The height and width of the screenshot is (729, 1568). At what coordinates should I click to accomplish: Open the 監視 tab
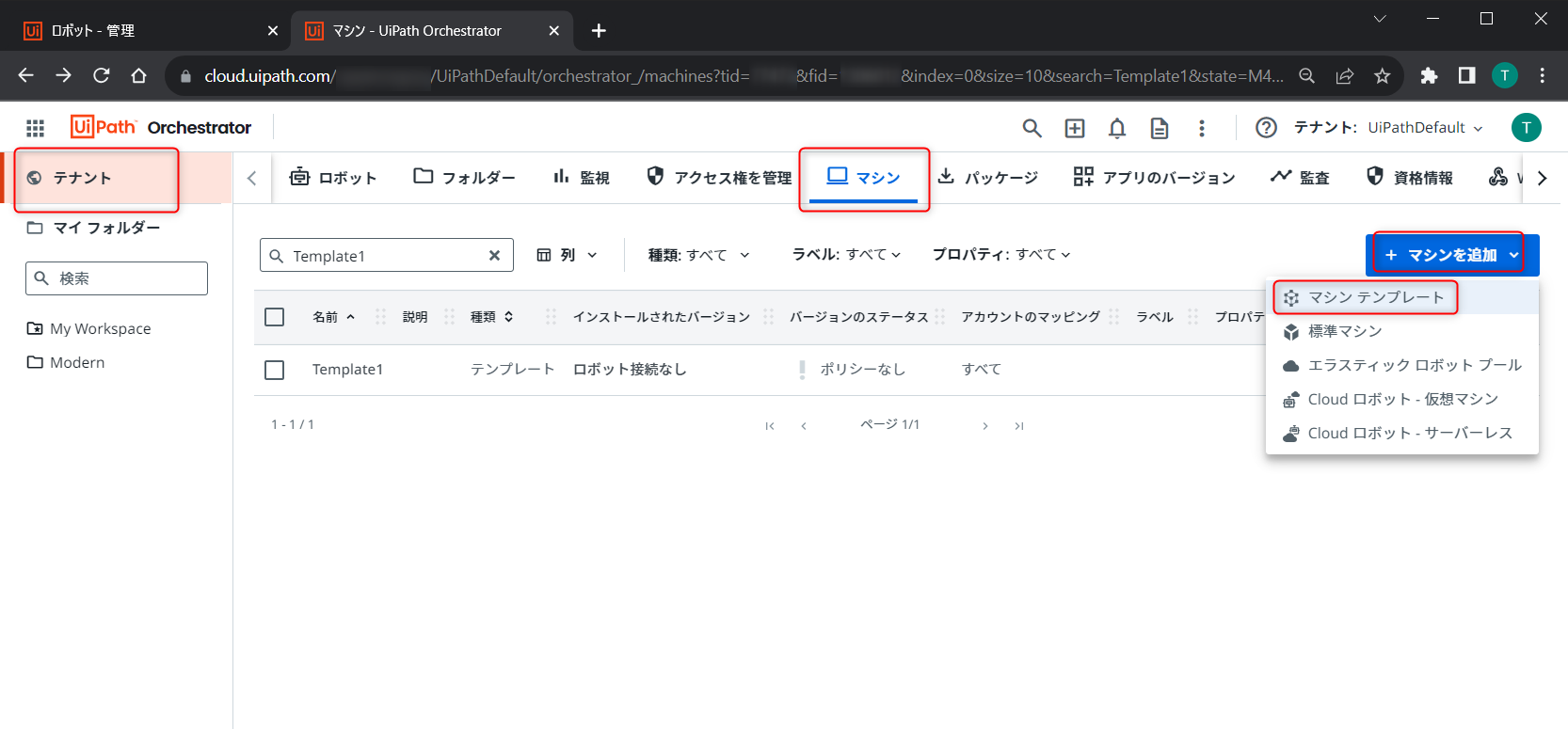[x=582, y=177]
